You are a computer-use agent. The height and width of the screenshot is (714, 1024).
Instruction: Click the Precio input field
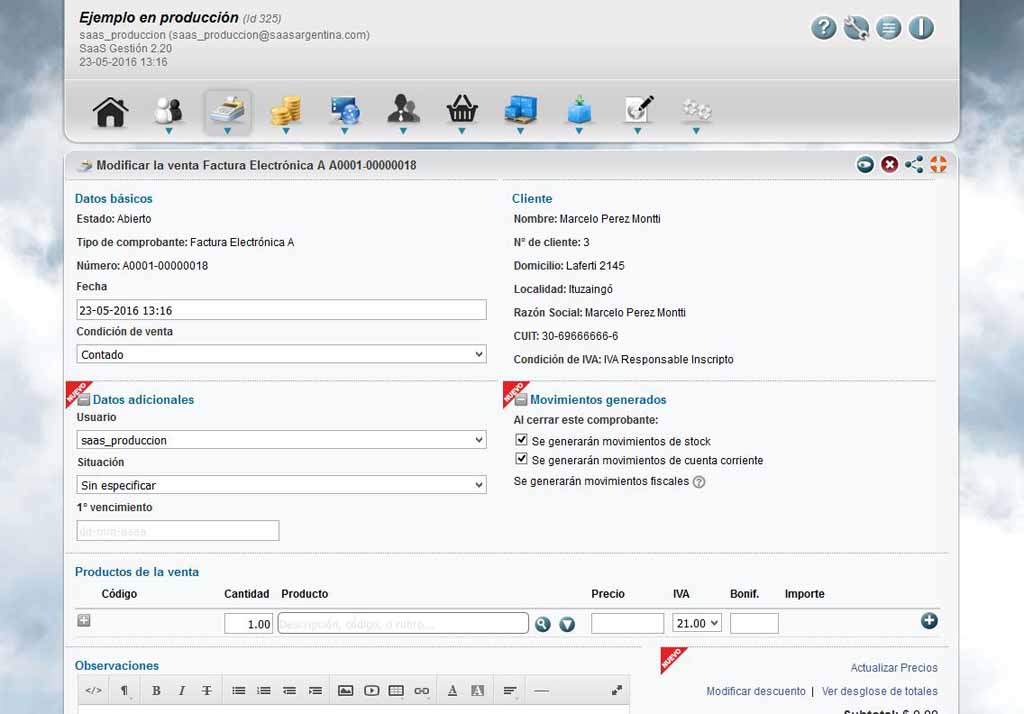tap(627, 623)
